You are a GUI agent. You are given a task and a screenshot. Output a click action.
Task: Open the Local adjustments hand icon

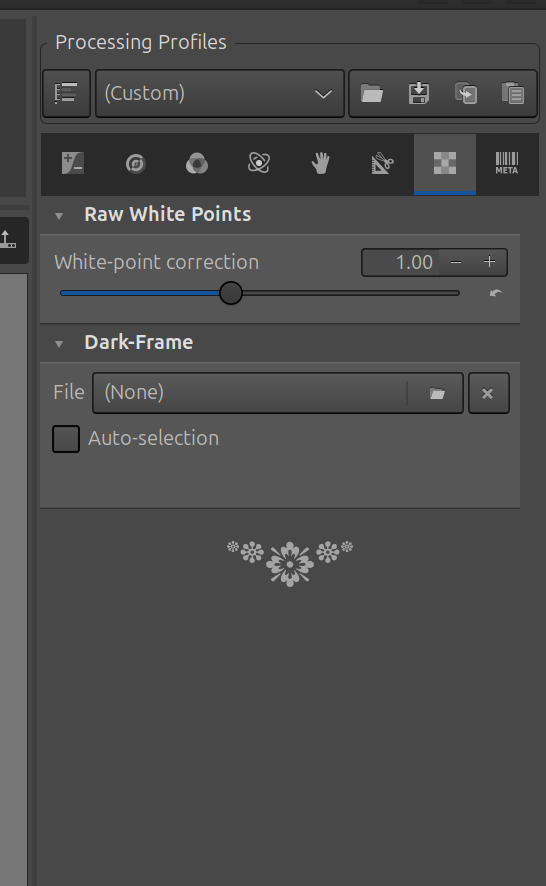coord(320,164)
